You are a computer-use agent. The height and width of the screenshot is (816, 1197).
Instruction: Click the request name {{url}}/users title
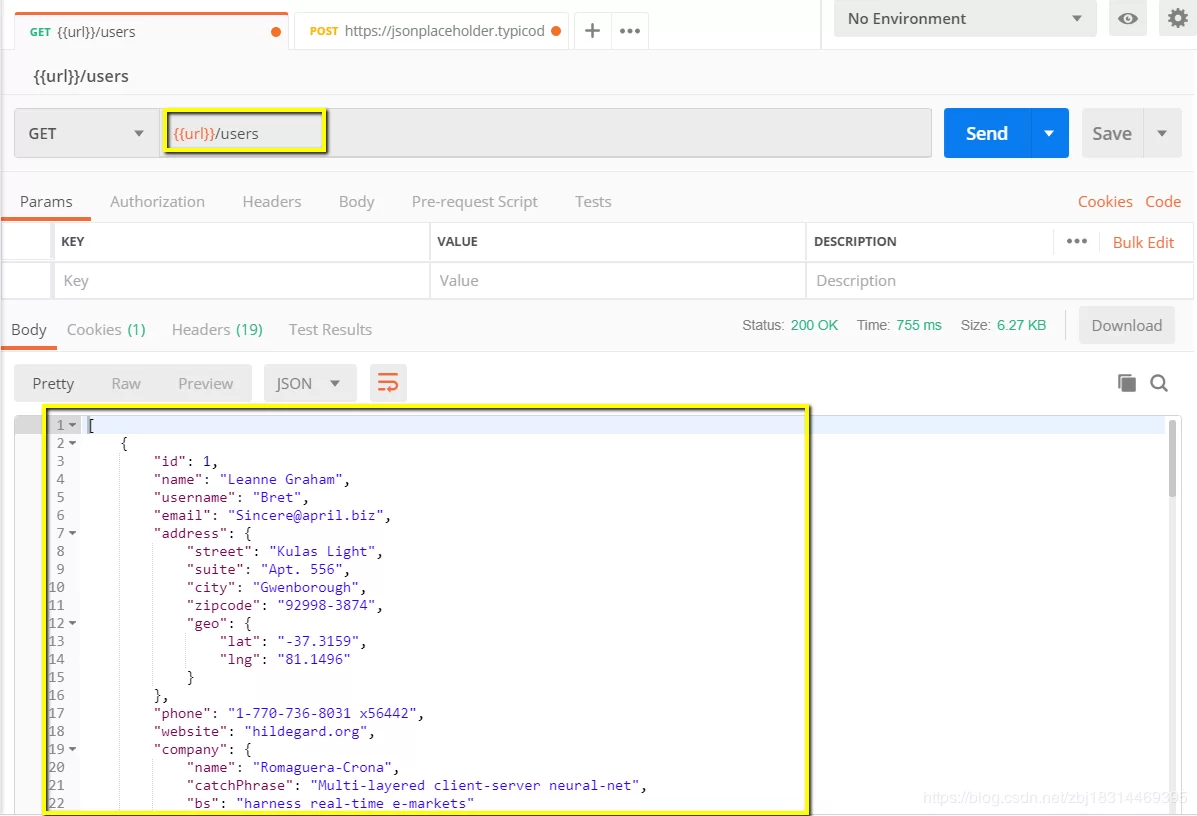(x=81, y=76)
